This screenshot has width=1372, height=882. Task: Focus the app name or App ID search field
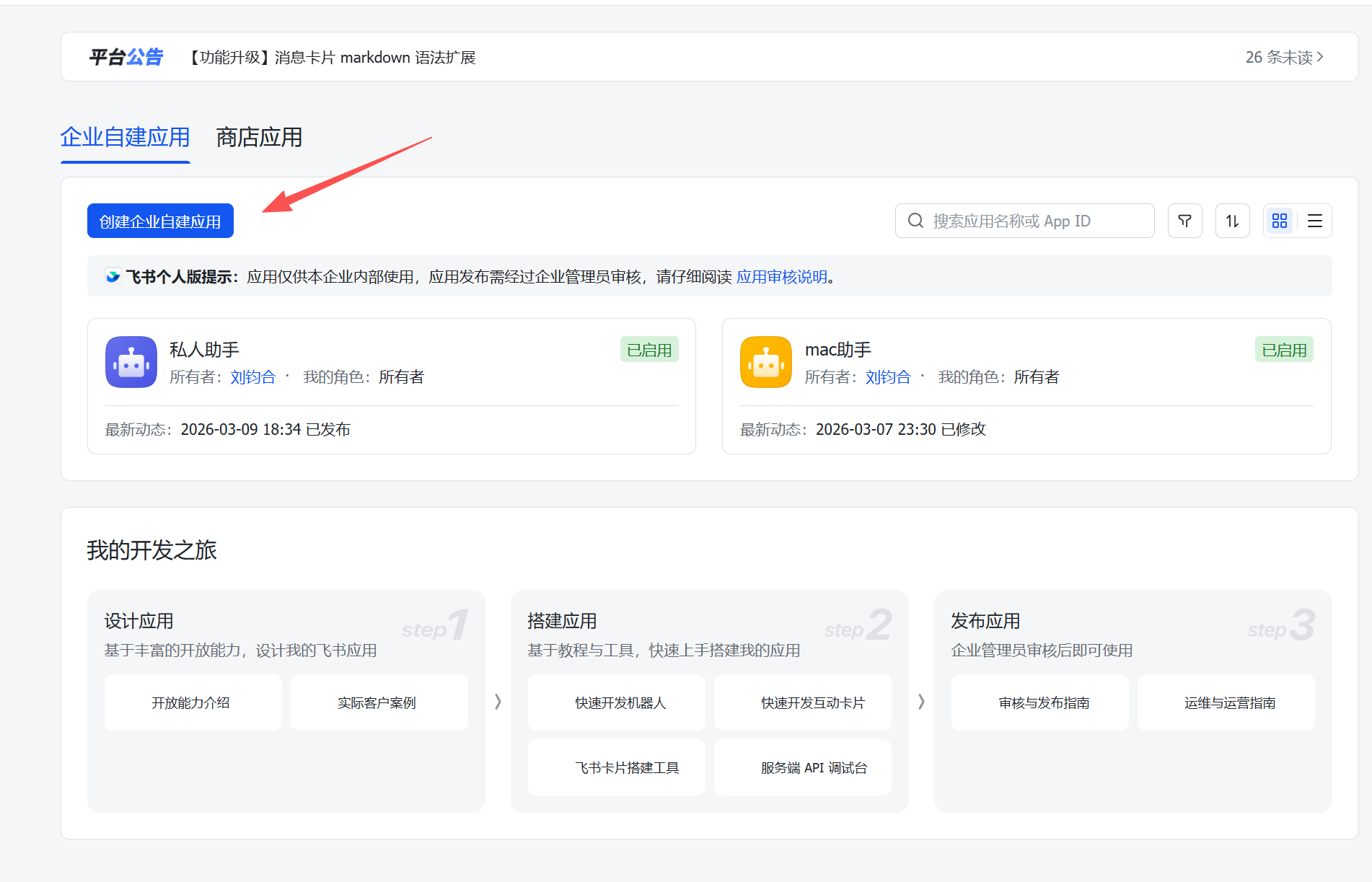[x=1032, y=221]
